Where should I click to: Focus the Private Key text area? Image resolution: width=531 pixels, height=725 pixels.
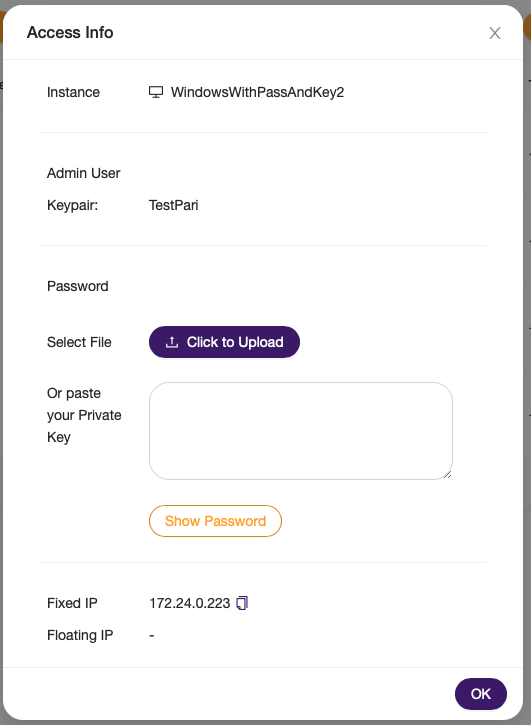coord(301,431)
